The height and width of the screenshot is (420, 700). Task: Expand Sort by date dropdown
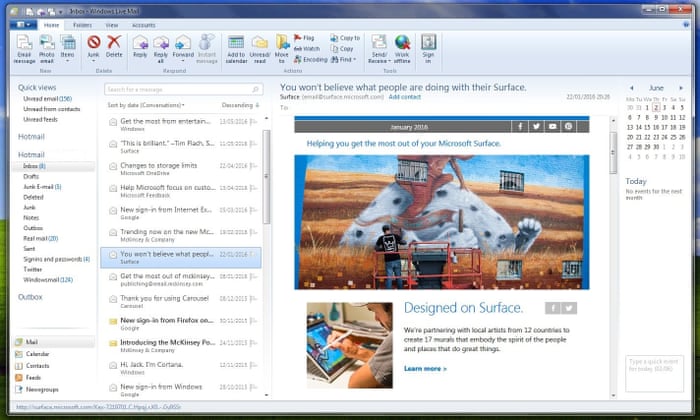146,104
